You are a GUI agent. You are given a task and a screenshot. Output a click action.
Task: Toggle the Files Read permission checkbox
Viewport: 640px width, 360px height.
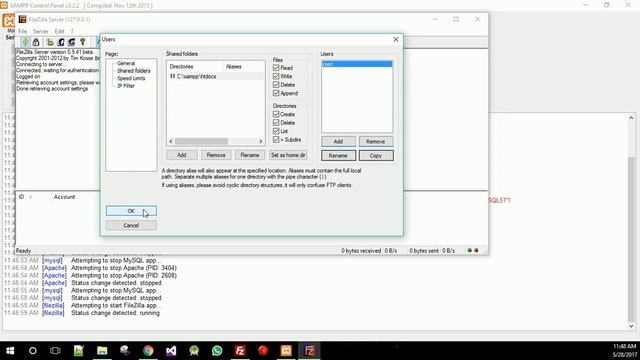tap(276, 68)
